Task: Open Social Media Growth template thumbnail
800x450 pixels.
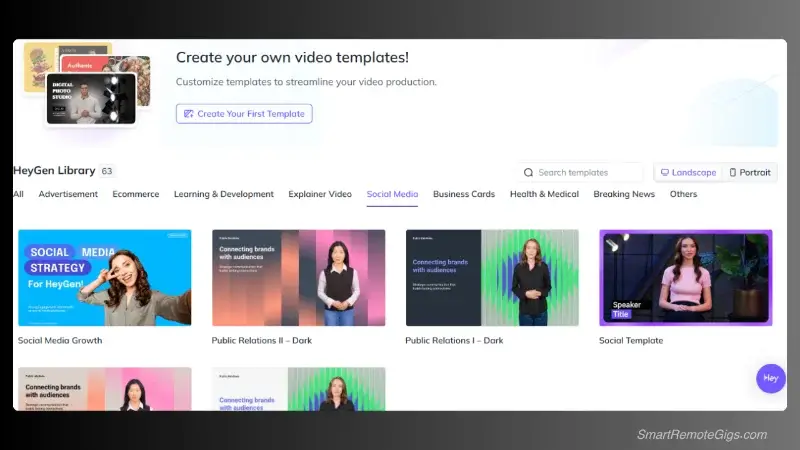Action: pos(105,278)
